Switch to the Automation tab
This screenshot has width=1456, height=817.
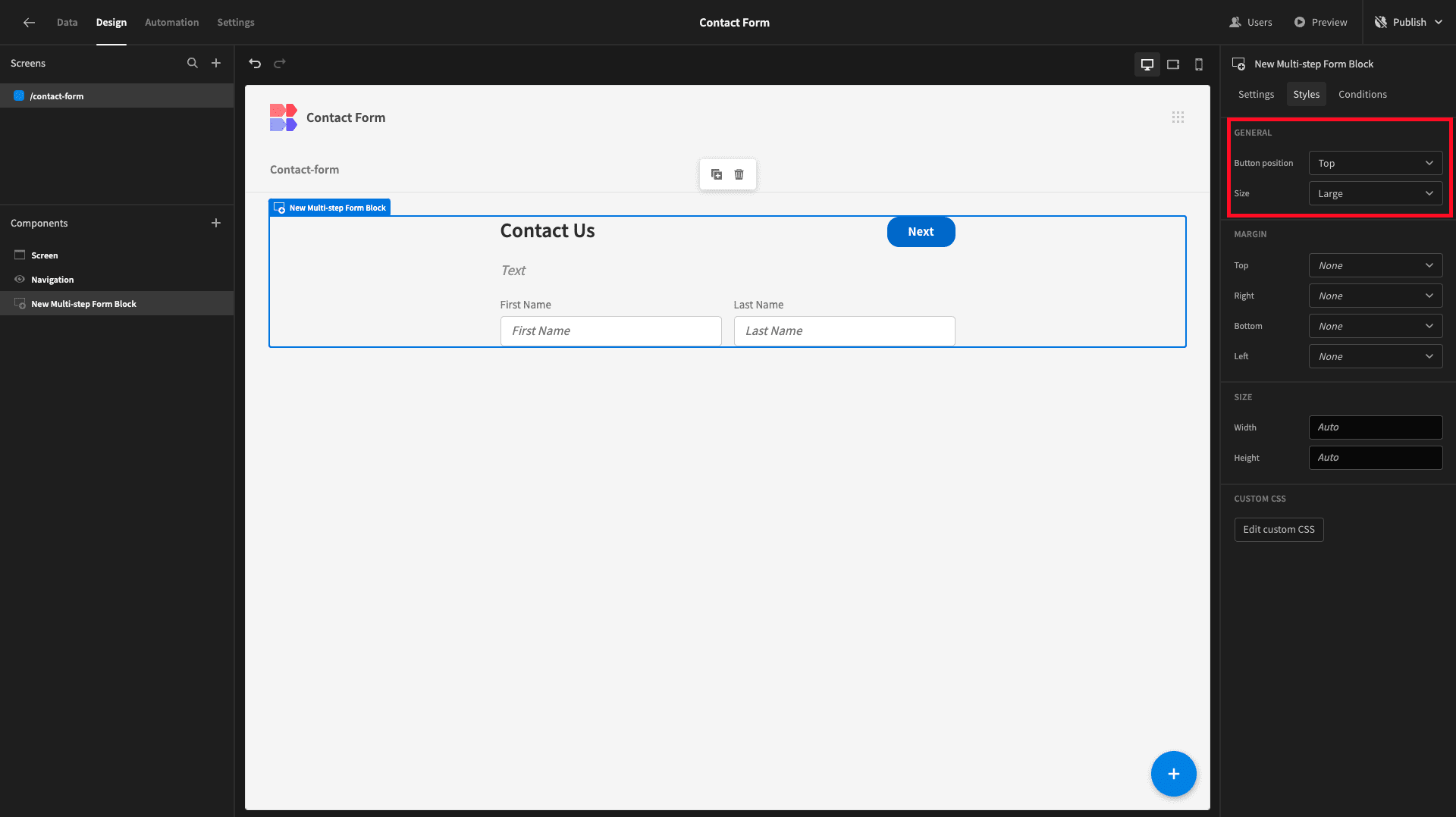(x=171, y=22)
